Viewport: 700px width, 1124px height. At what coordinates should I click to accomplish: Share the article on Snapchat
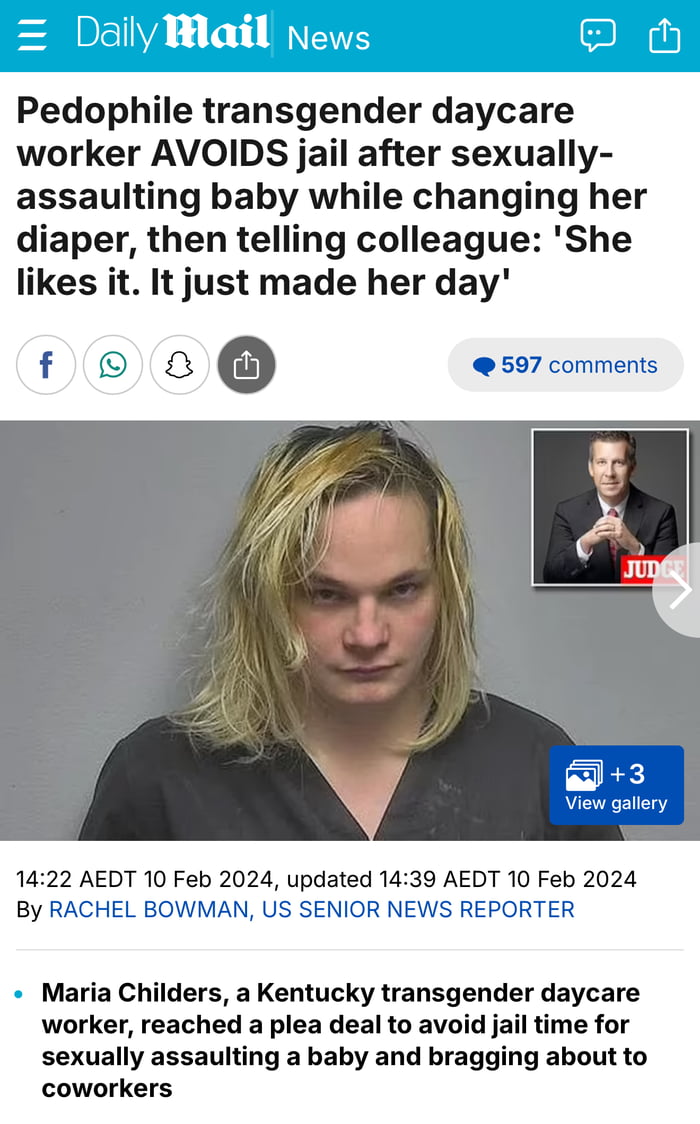coord(179,365)
